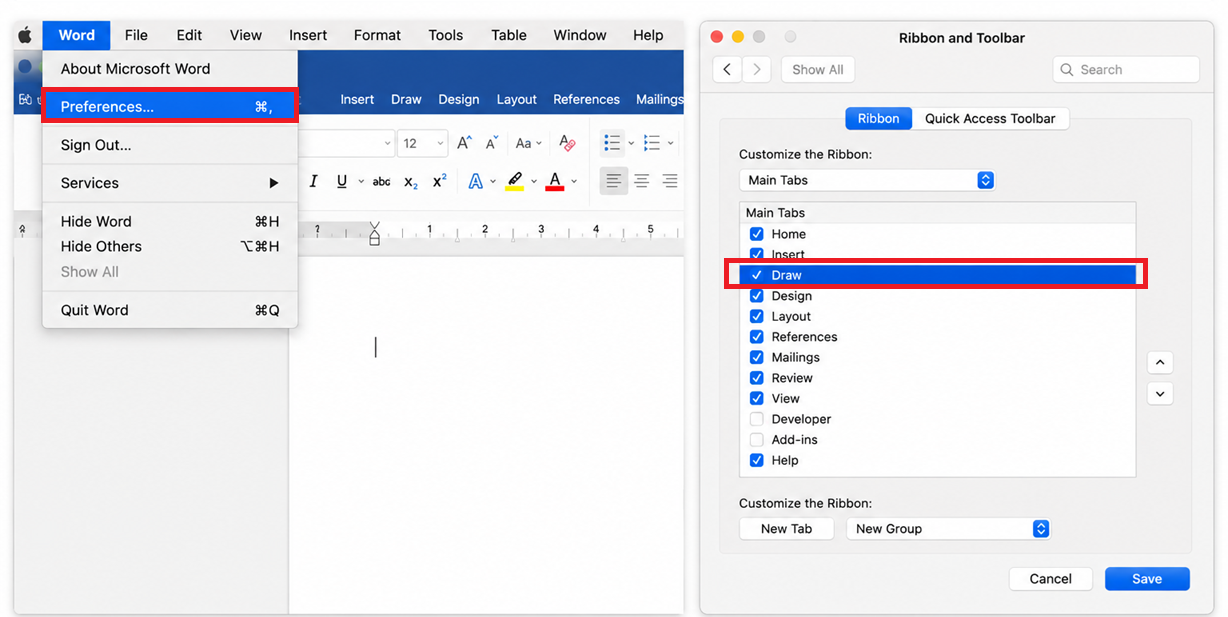Uncheck the Help tab checkbox
The width and height of the screenshot is (1228, 617).
(x=757, y=460)
